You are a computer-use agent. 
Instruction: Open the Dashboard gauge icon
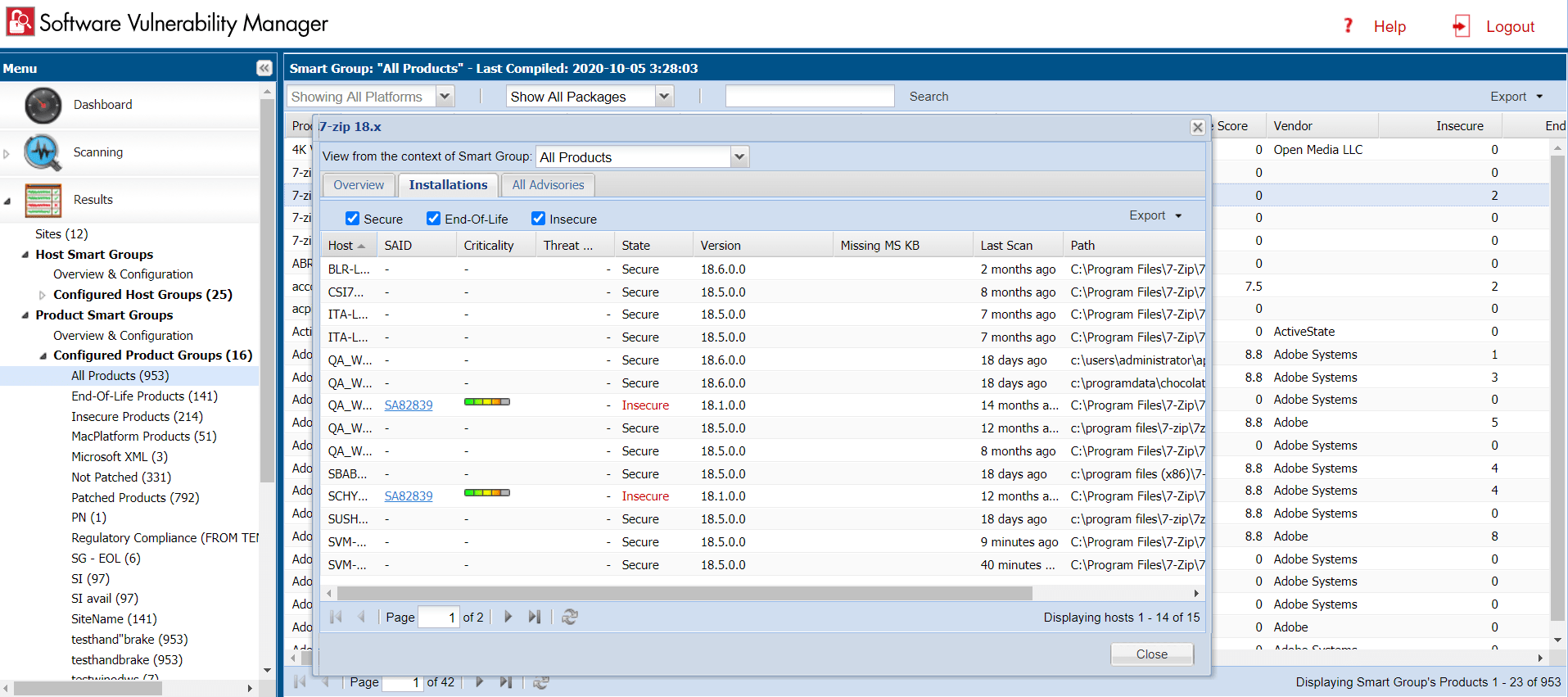tap(43, 105)
